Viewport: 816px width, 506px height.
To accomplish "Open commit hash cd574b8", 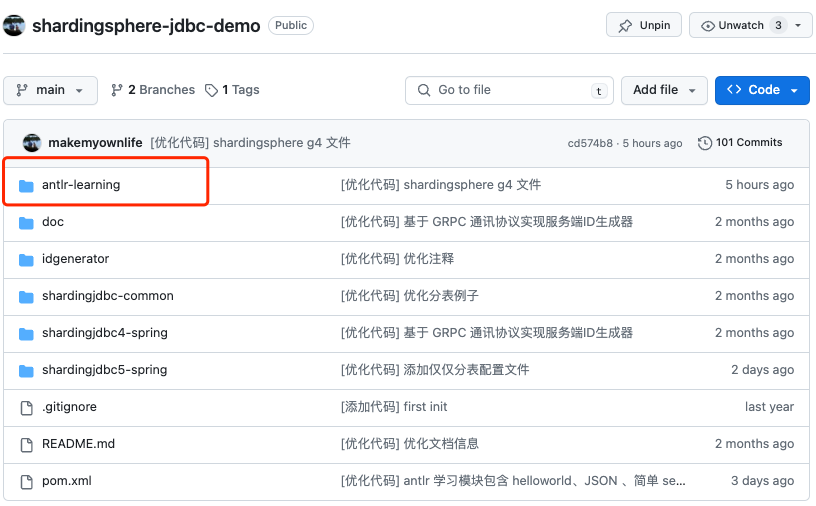I will pyautogui.click(x=590, y=143).
